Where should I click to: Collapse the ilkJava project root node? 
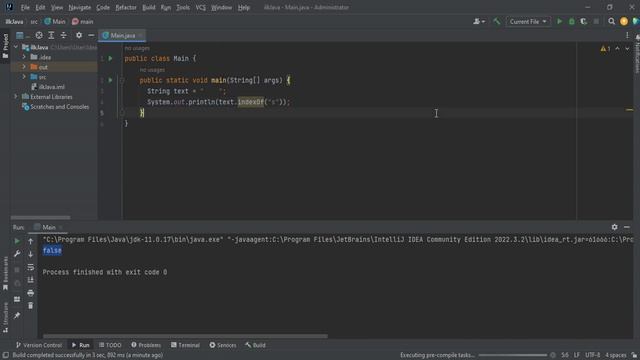16,47
